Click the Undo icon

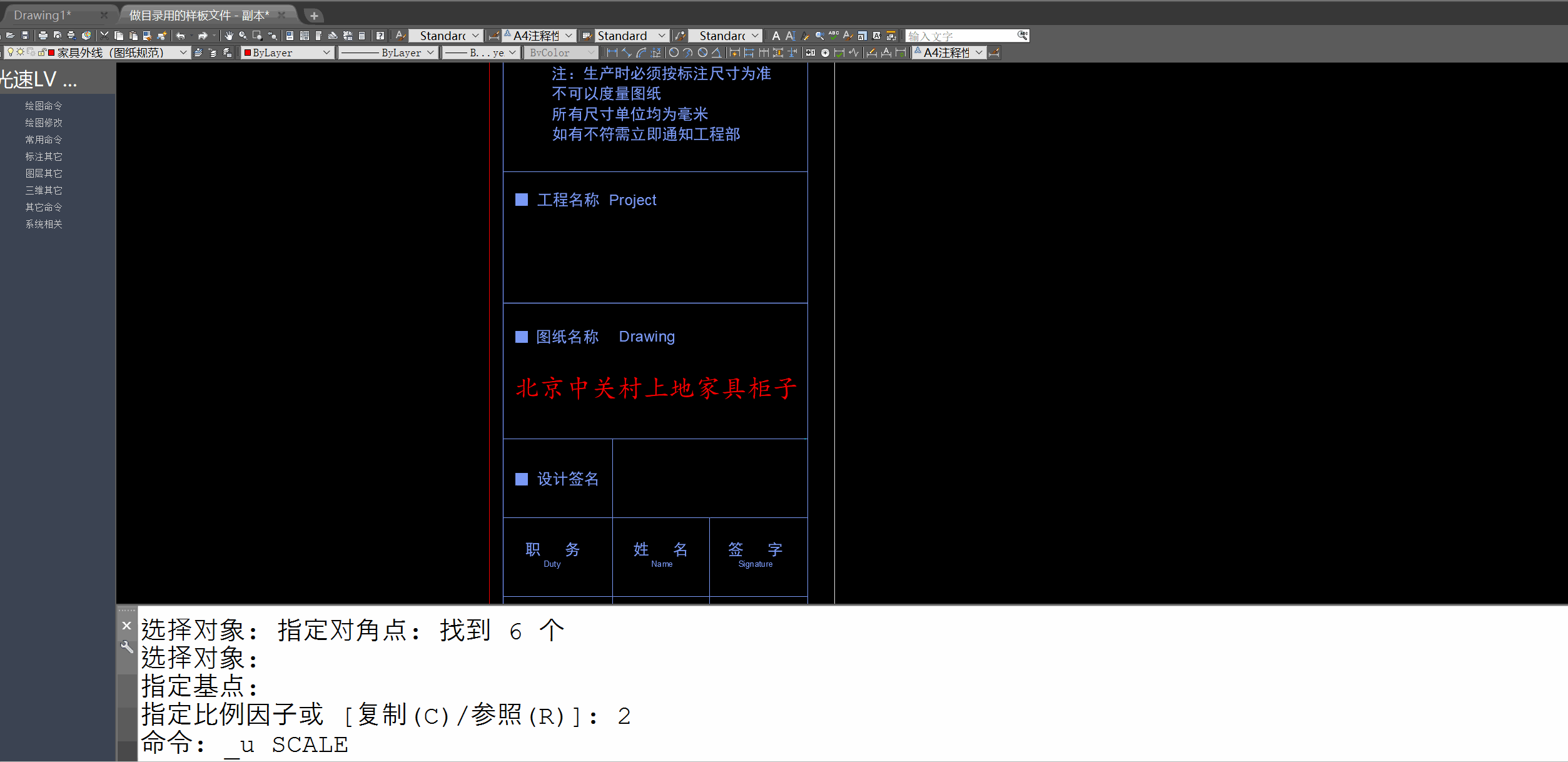click(x=181, y=36)
